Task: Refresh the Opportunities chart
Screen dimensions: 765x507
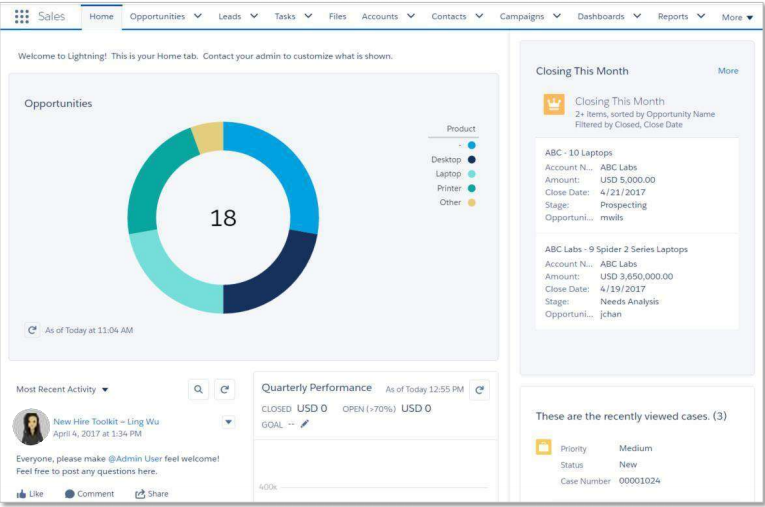Action: pyautogui.click(x=33, y=329)
